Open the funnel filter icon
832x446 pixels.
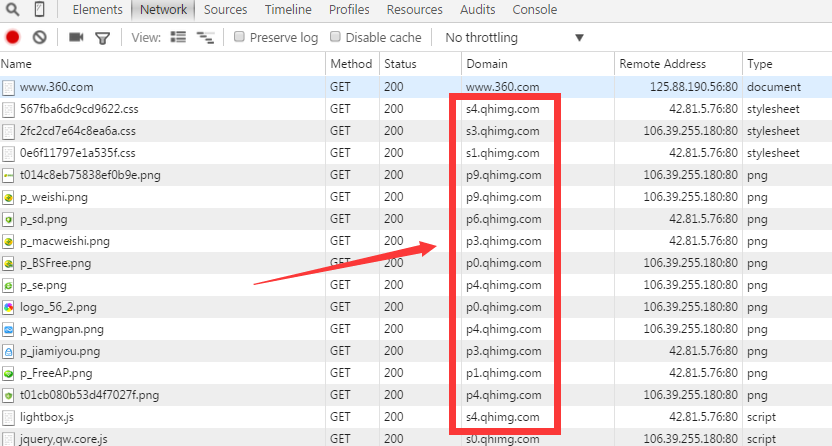pyautogui.click(x=102, y=38)
